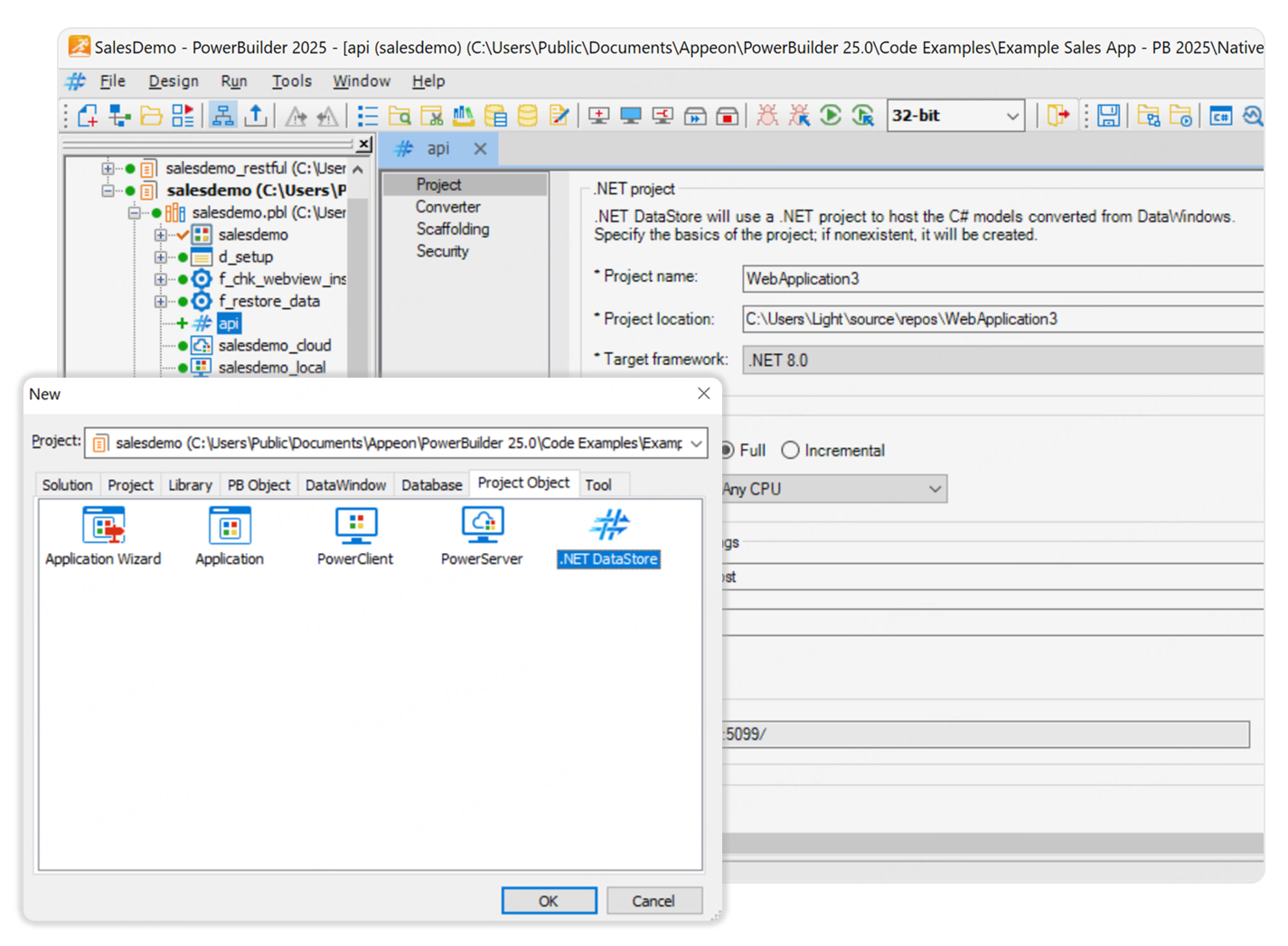
Task: Open the Security settings page
Action: (x=442, y=251)
